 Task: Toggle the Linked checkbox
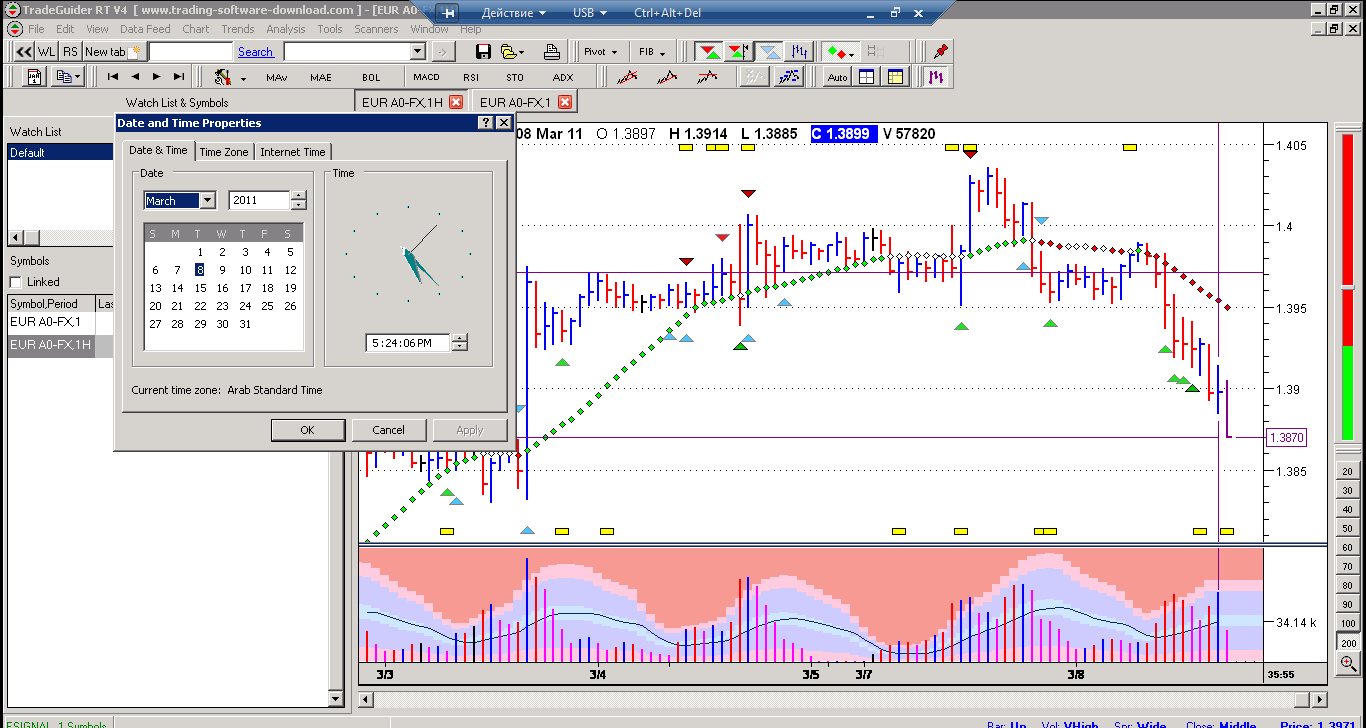coord(15,282)
